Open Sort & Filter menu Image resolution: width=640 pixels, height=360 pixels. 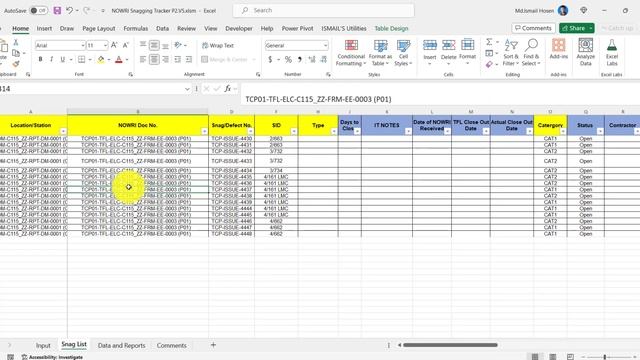coord(511,53)
